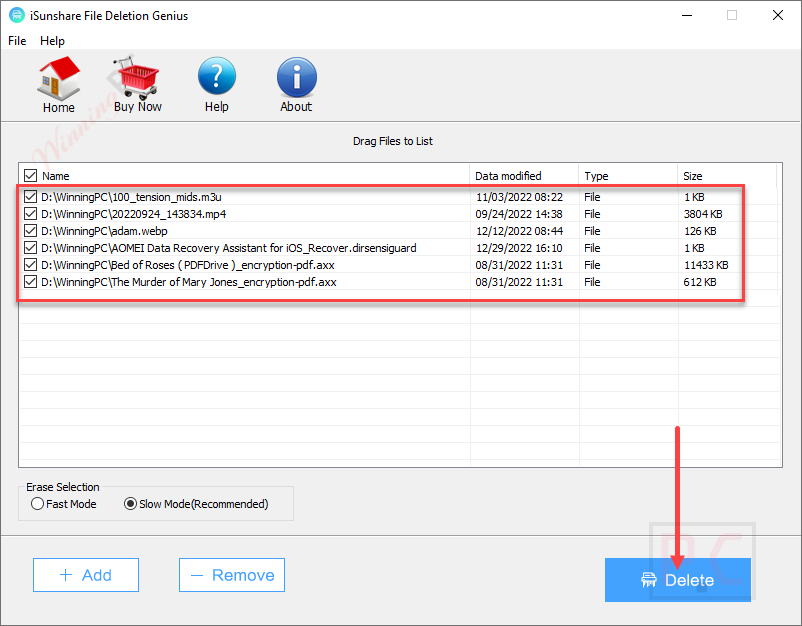Sort list by Data modified column header
The width and height of the screenshot is (802, 626).
pyautogui.click(x=508, y=176)
